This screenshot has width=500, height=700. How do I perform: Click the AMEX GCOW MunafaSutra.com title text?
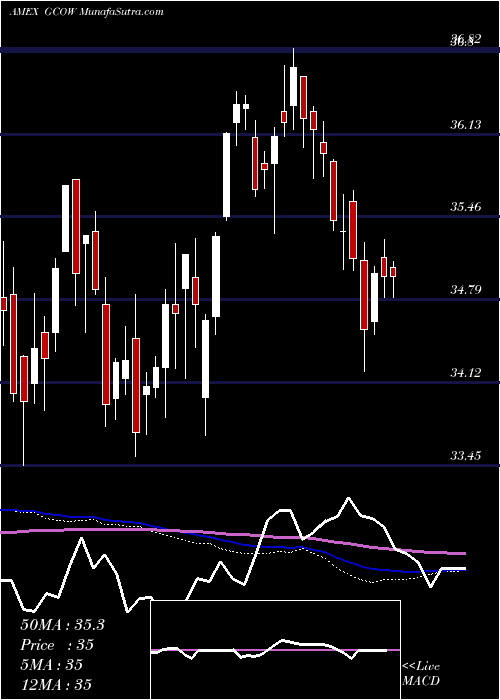pyautogui.click(x=87, y=12)
